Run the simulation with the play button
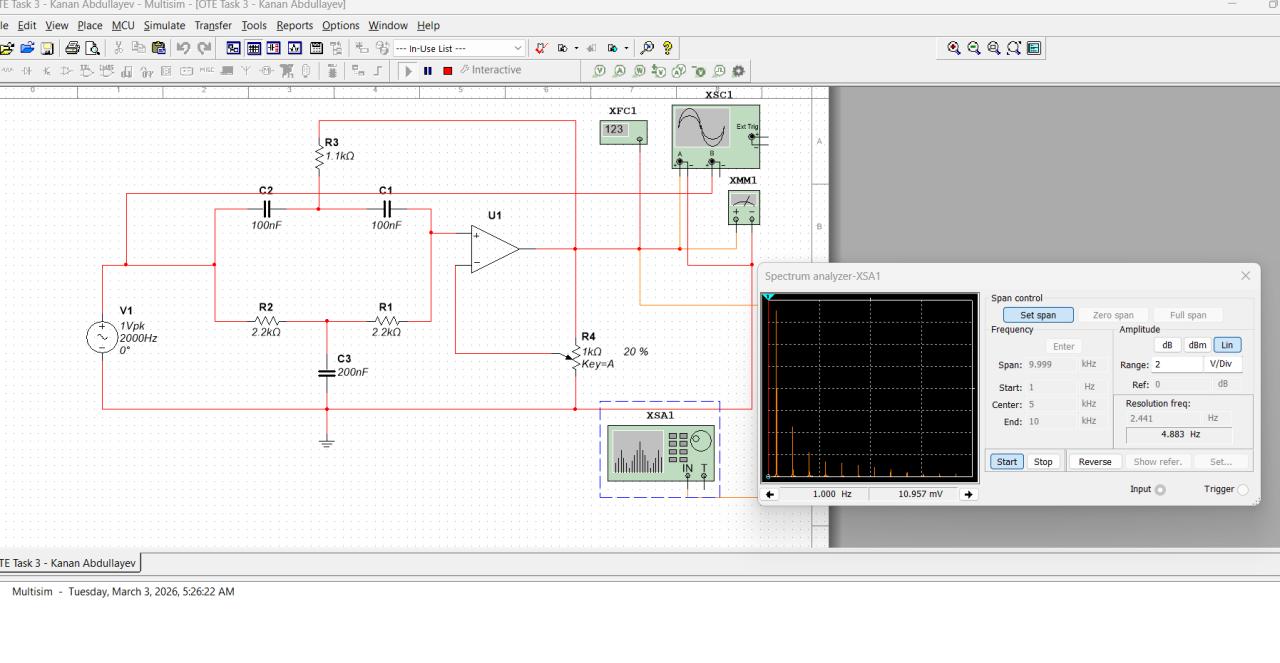 pos(408,71)
